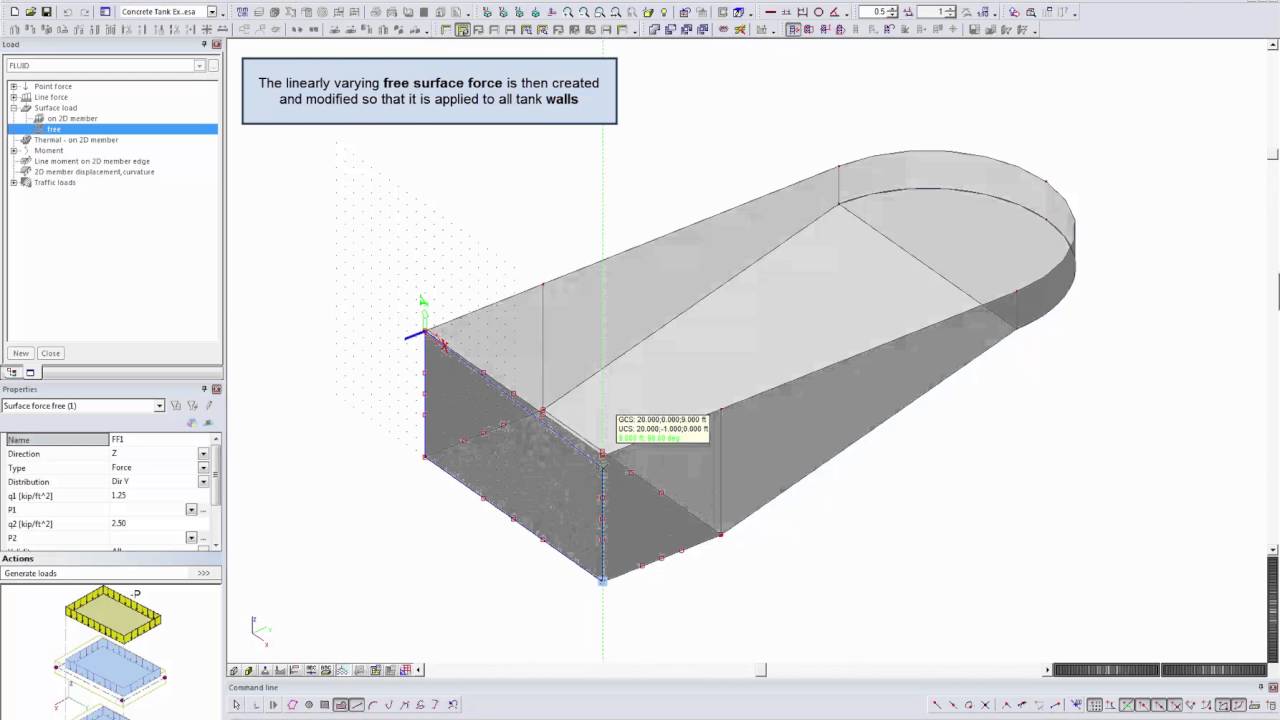Close the Load panel with X icon
The width and height of the screenshot is (1280, 720).
216,45
